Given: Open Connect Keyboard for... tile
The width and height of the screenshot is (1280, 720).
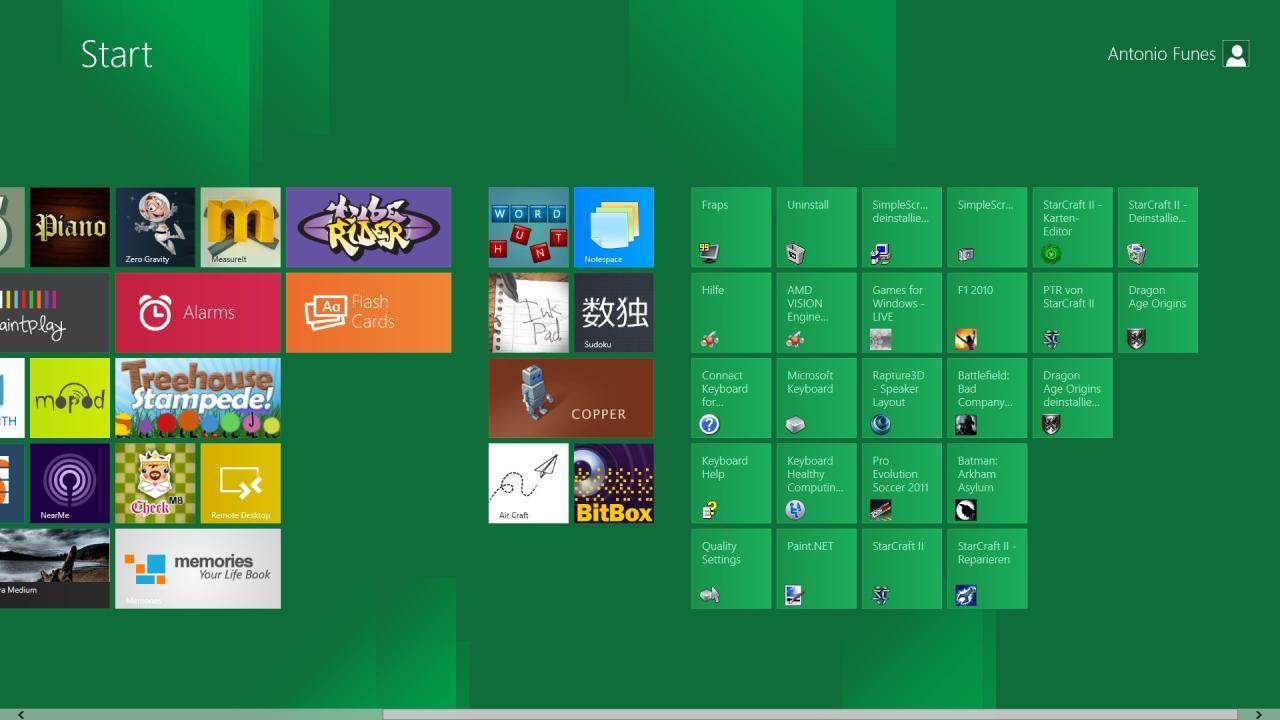Looking at the screenshot, I should [731, 398].
